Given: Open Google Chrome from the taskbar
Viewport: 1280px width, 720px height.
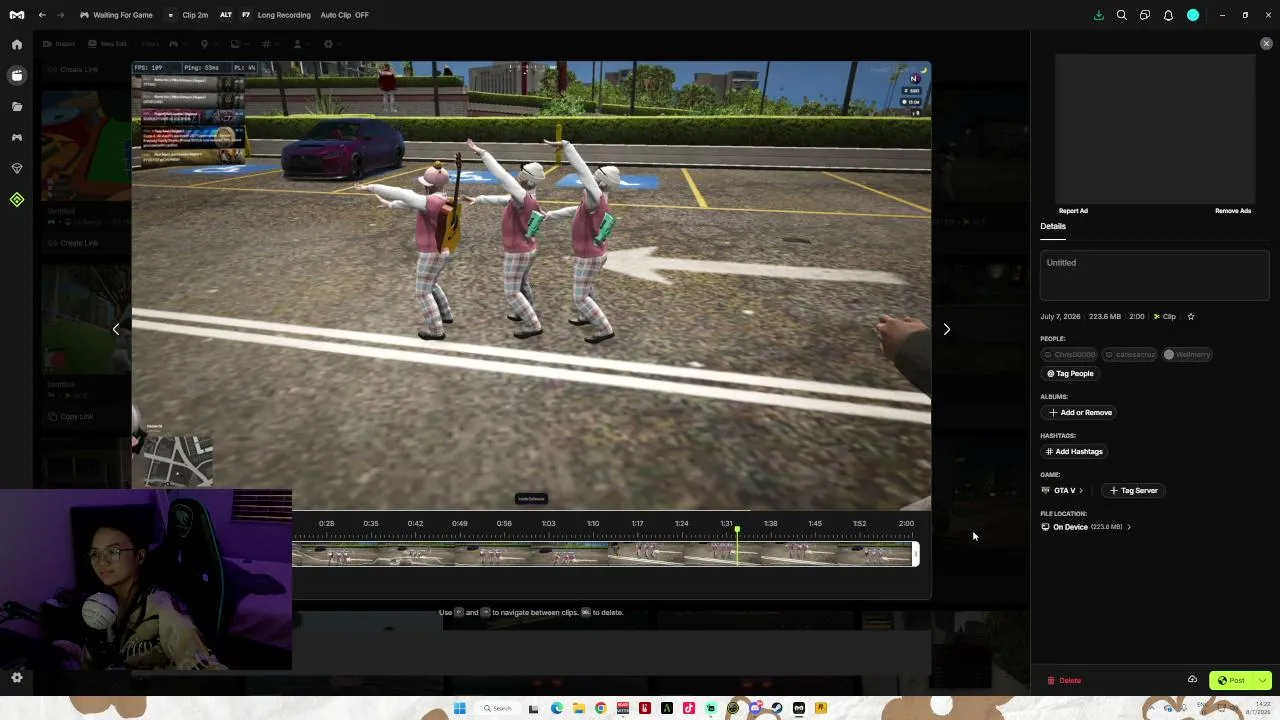Looking at the screenshot, I should pos(600,709).
